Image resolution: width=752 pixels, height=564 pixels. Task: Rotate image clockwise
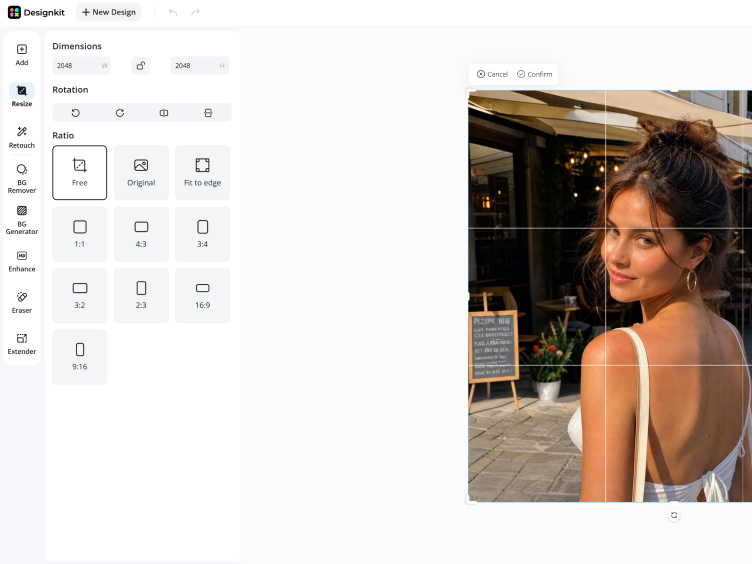pyautogui.click(x=120, y=113)
